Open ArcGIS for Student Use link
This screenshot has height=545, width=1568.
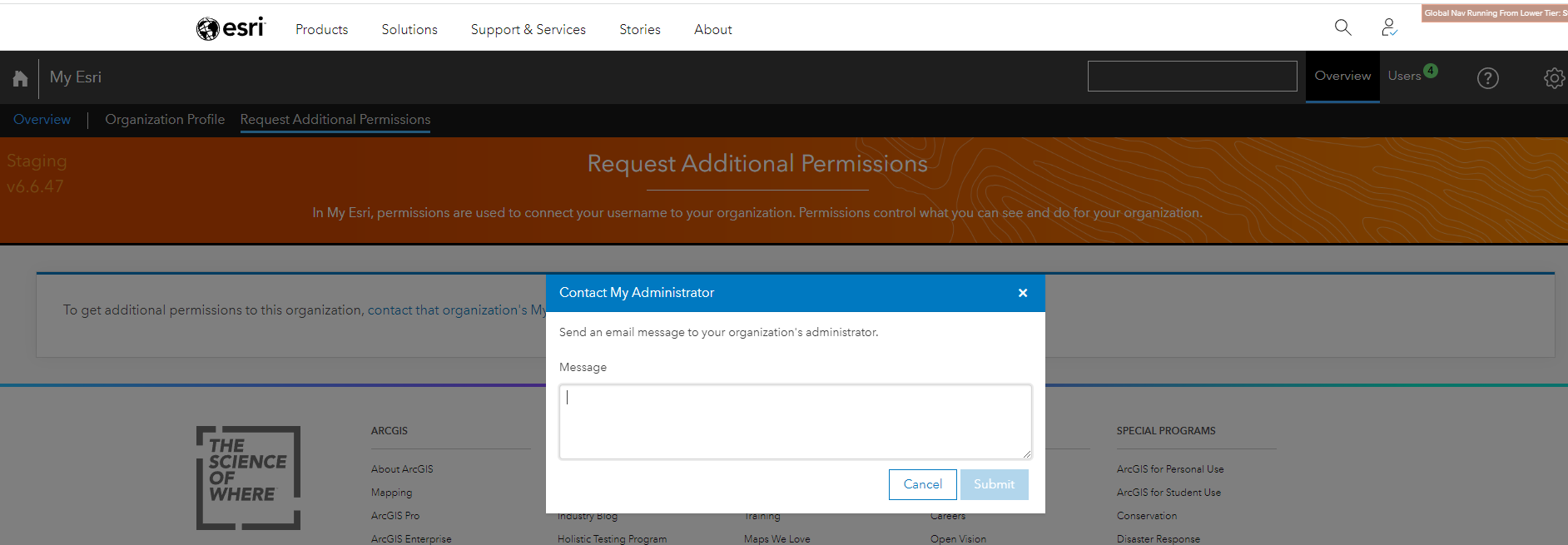pyautogui.click(x=1169, y=493)
